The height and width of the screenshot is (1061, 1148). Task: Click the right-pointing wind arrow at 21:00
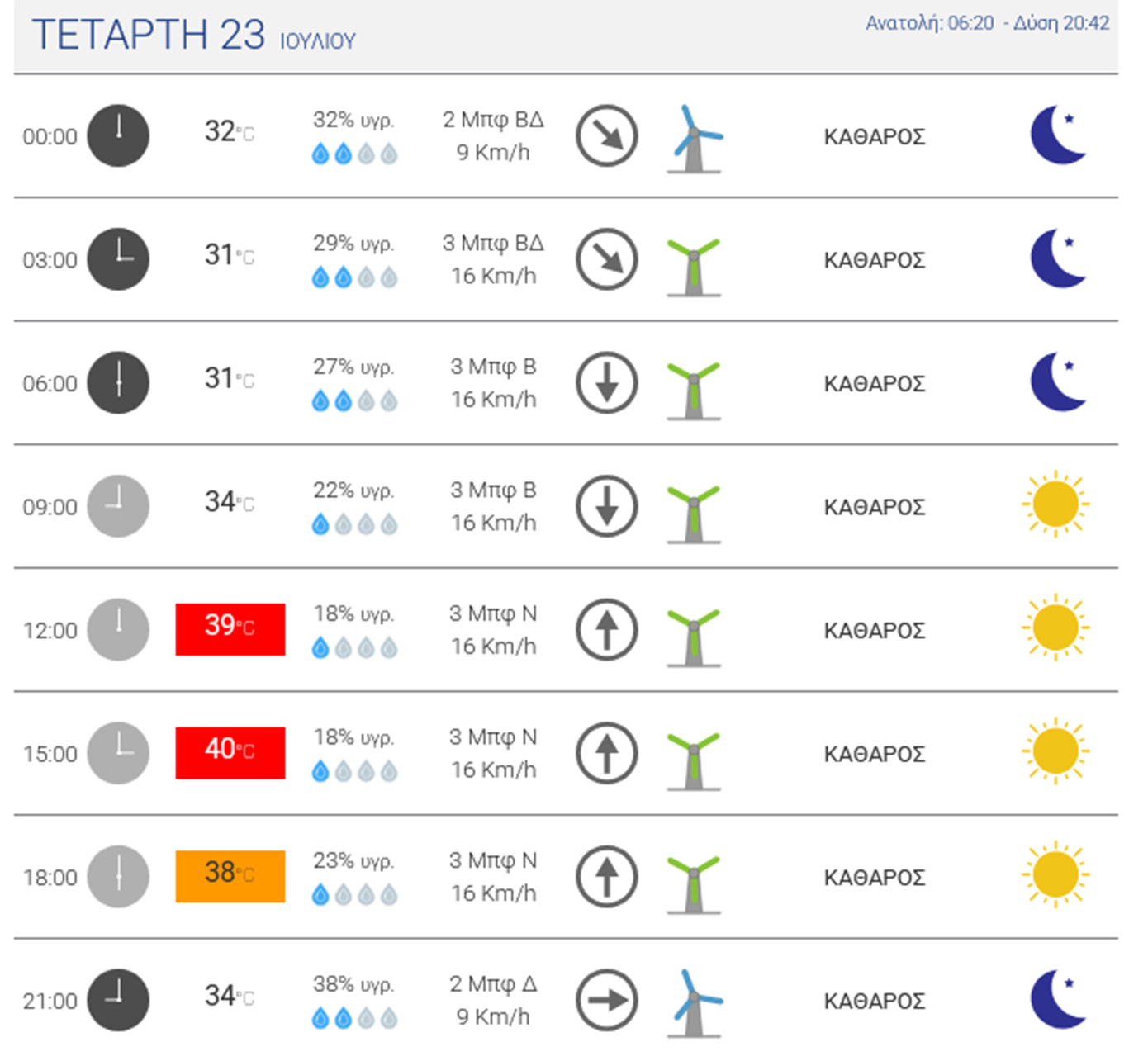607,1000
